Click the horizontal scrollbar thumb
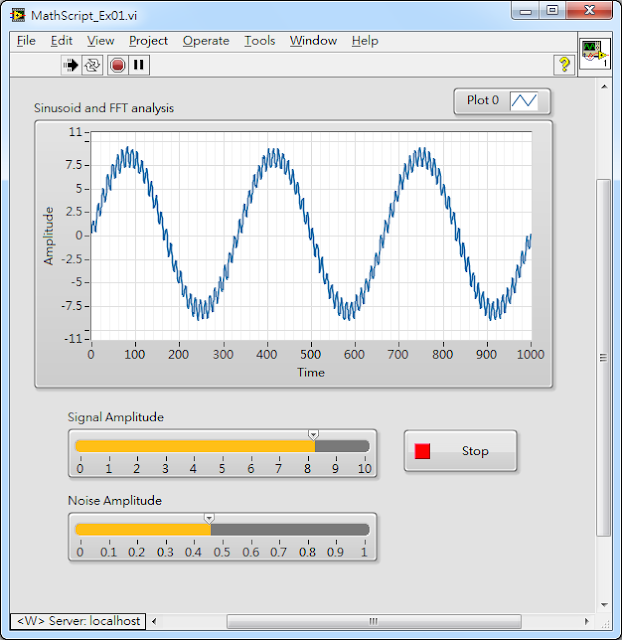Image resolution: width=622 pixels, height=640 pixels. [374, 621]
